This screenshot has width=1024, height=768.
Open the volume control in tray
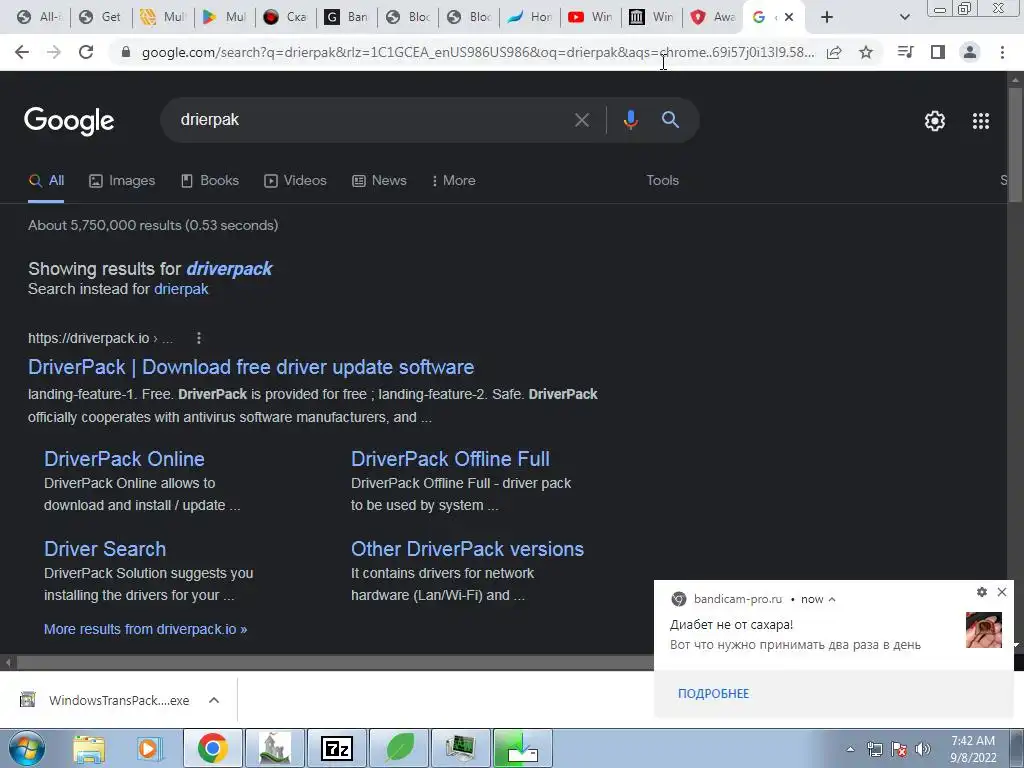923,749
